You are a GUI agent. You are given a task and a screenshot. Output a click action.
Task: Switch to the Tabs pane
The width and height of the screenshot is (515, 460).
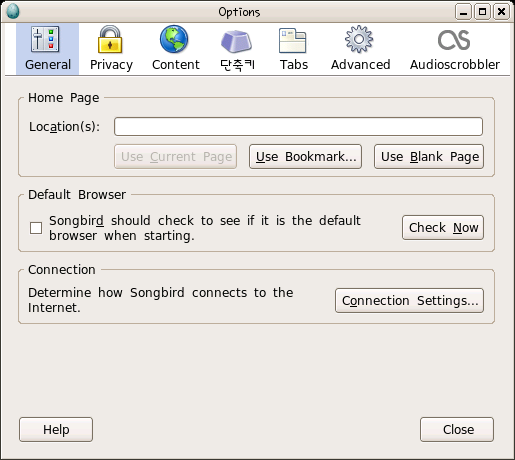click(x=293, y=49)
